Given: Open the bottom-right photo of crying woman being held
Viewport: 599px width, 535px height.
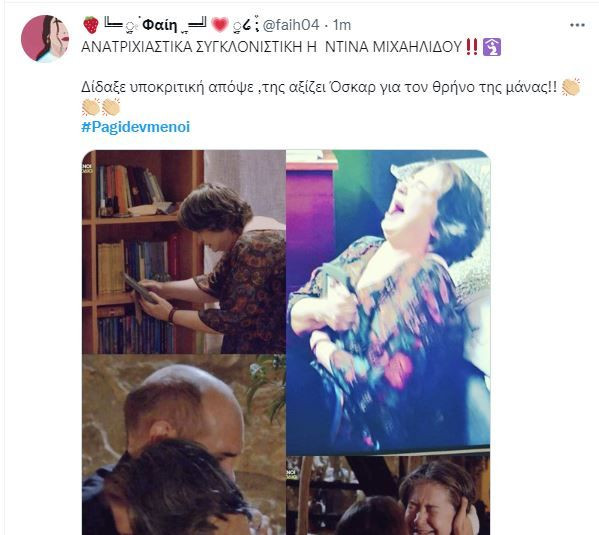Looking at the screenshot, I should 388,495.
